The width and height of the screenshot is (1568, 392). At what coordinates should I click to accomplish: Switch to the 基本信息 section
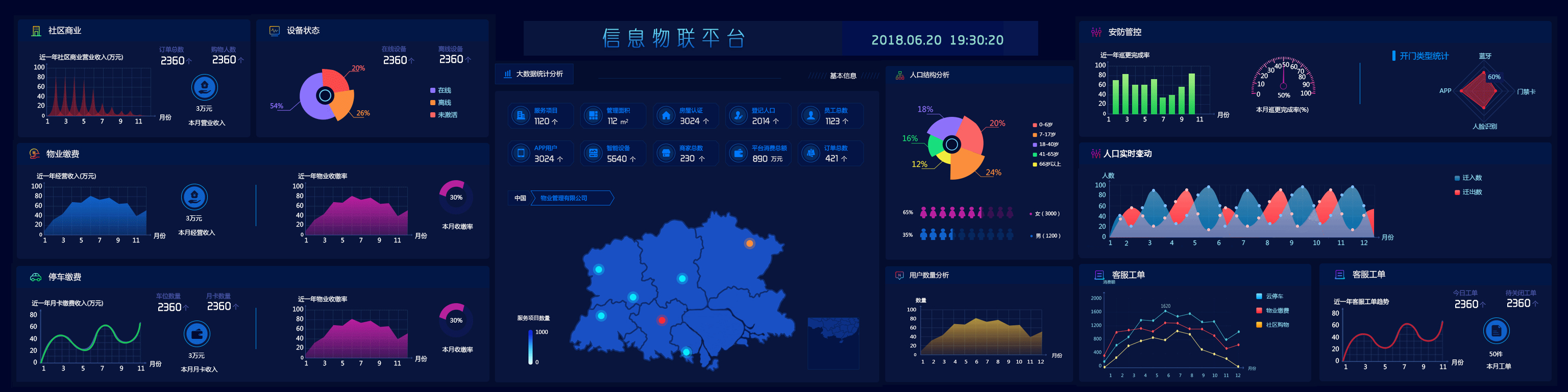tap(843, 76)
